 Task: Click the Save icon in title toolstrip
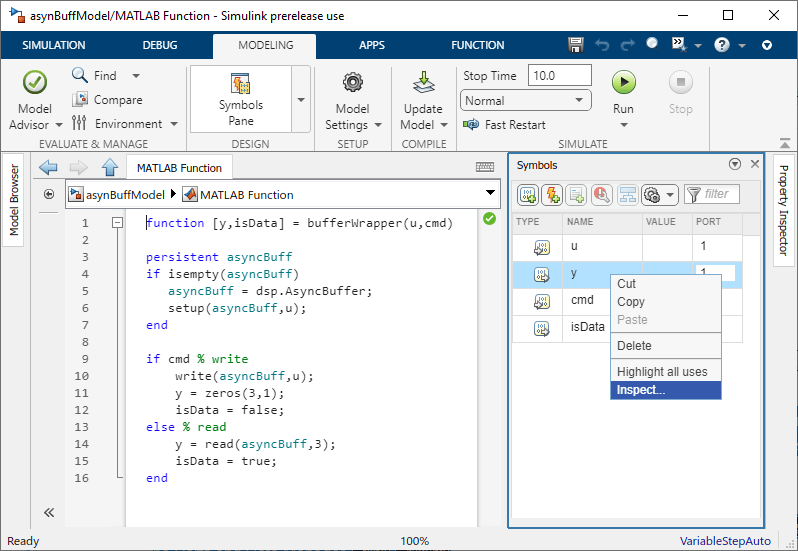click(x=575, y=45)
